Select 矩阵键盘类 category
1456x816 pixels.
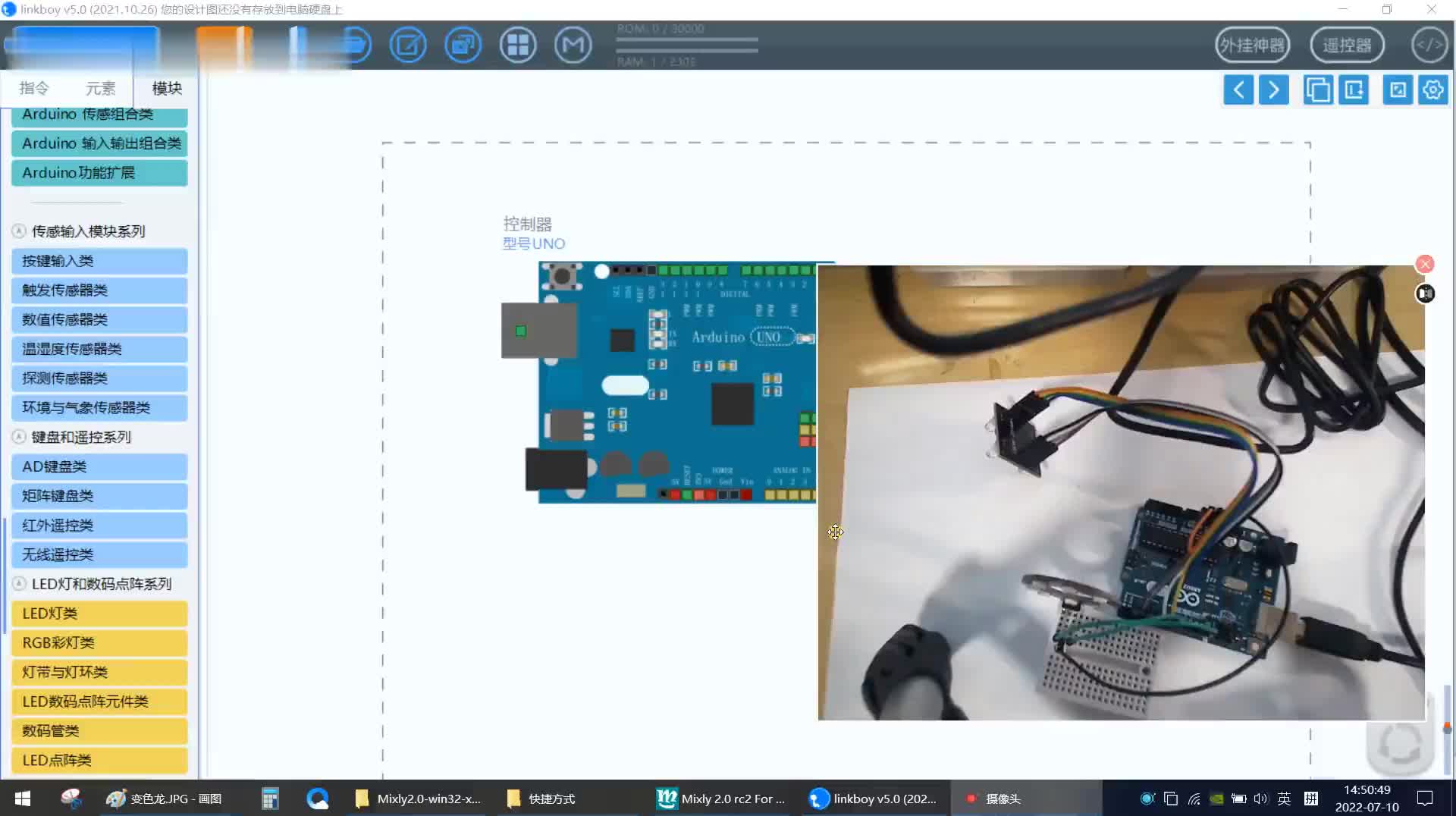click(x=99, y=496)
